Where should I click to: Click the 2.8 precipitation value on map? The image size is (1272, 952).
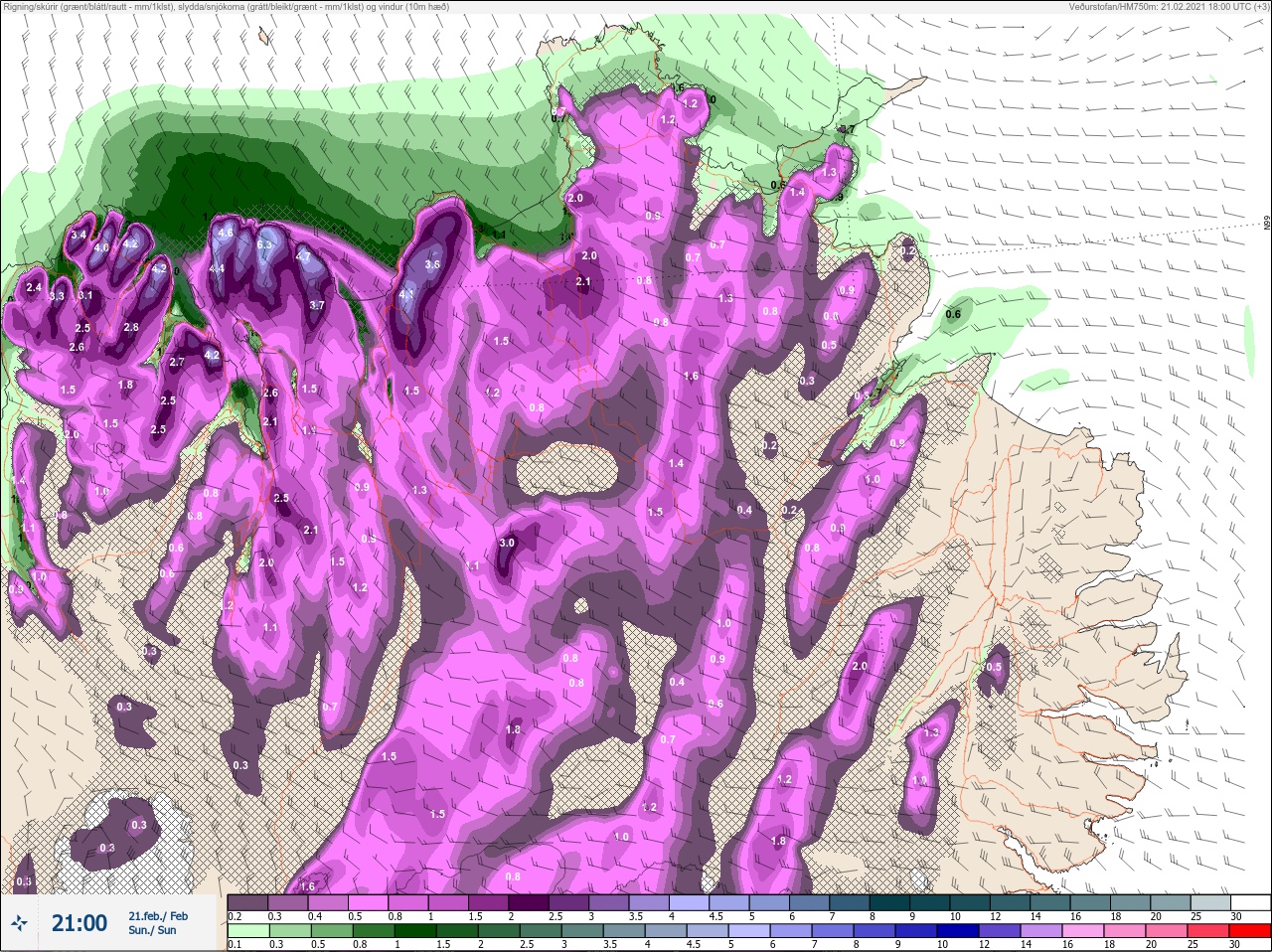[131, 327]
